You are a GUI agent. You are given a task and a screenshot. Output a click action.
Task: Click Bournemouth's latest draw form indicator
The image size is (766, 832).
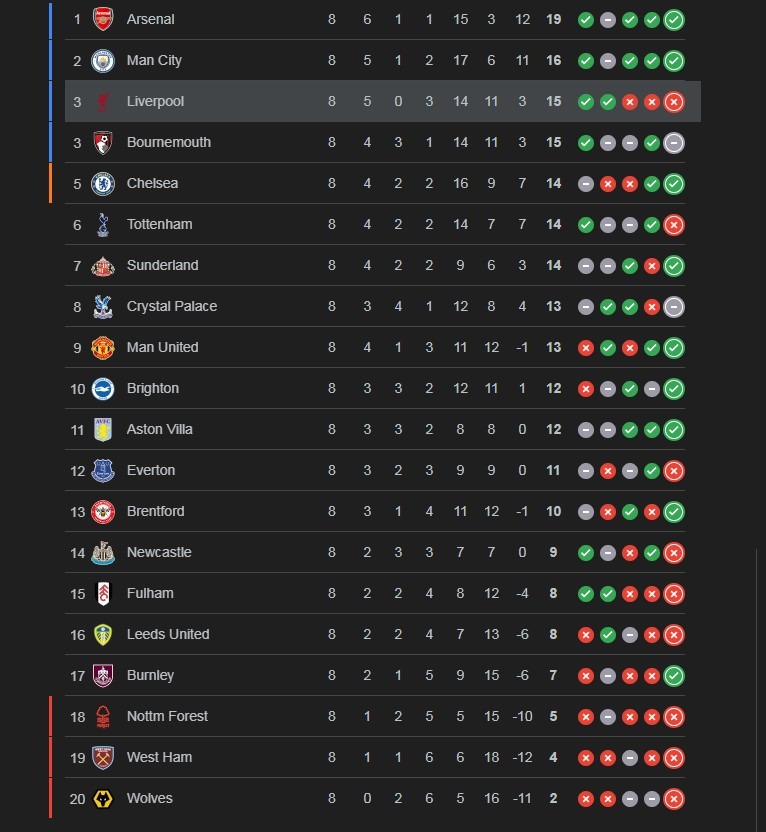[x=674, y=142]
